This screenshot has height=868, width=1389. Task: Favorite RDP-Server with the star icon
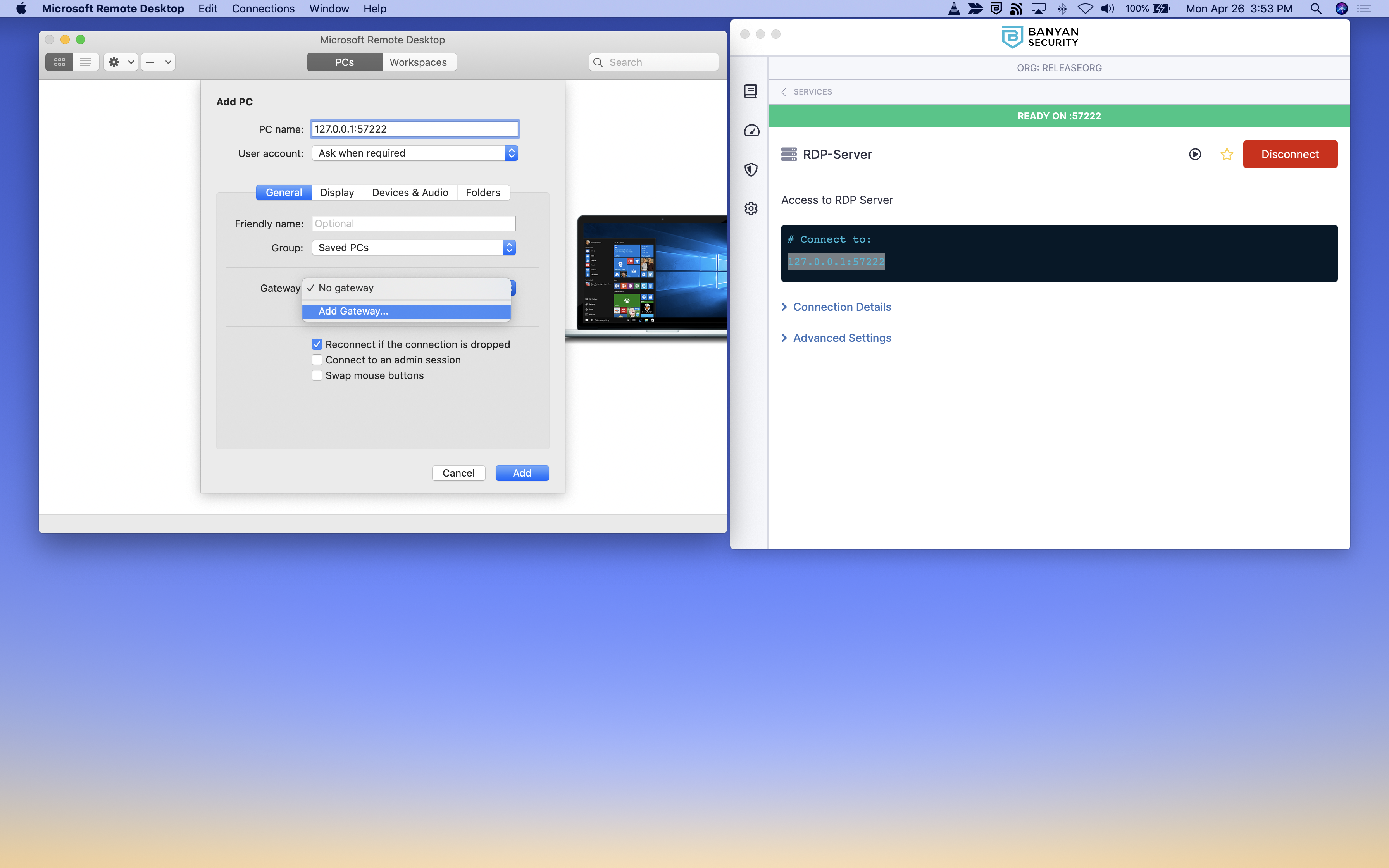pos(1227,155)
